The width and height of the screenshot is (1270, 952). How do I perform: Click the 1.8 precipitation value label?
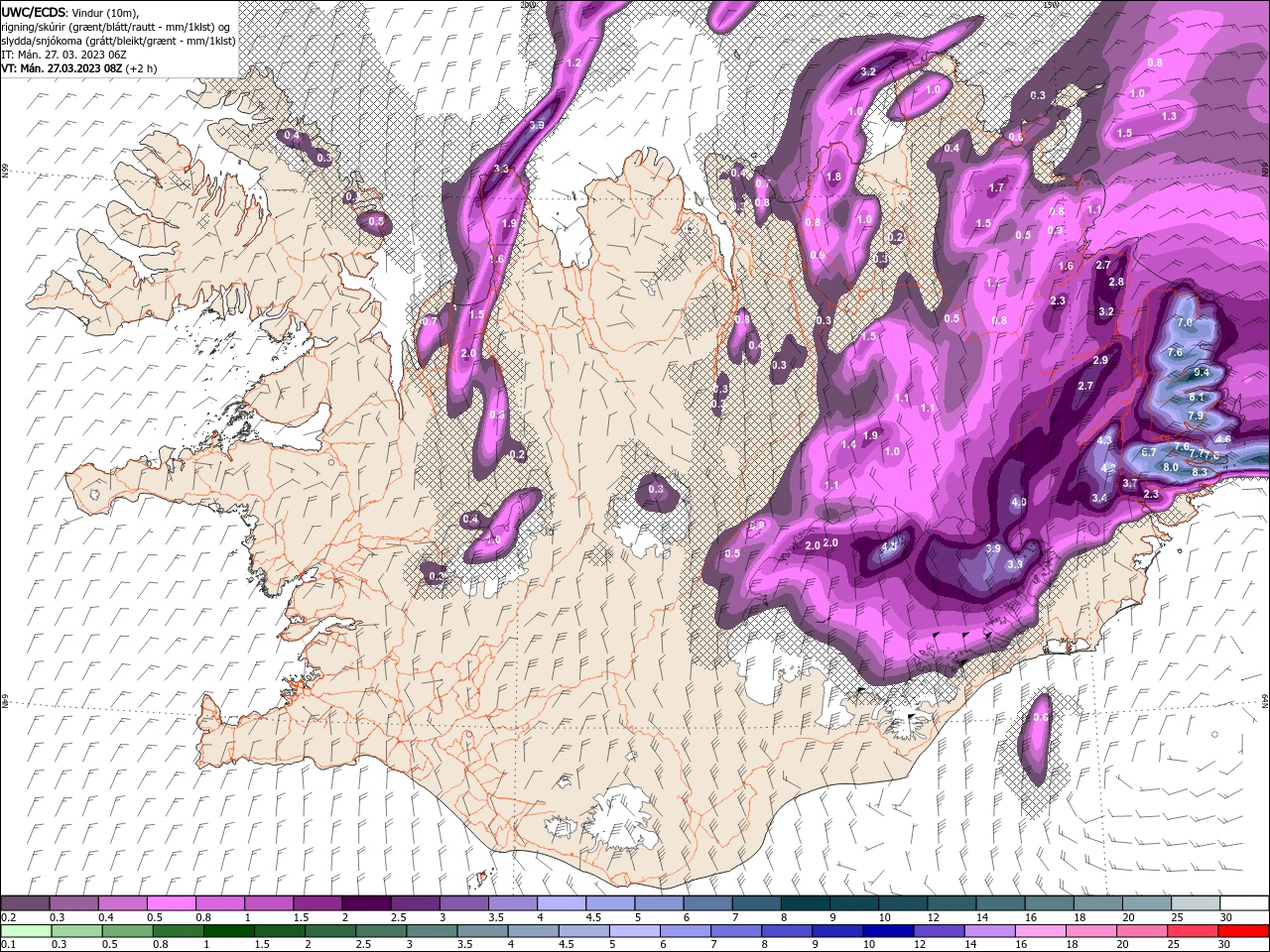coord(833,177)
